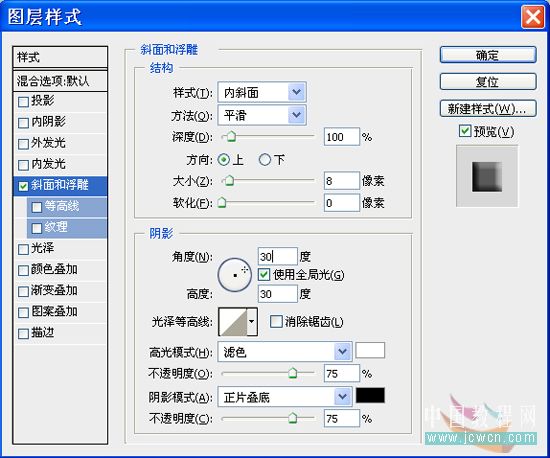Open the 高光模式 dropdown showing 滤色
Viewport: 550px width, 458px height.
coord(285,351)
